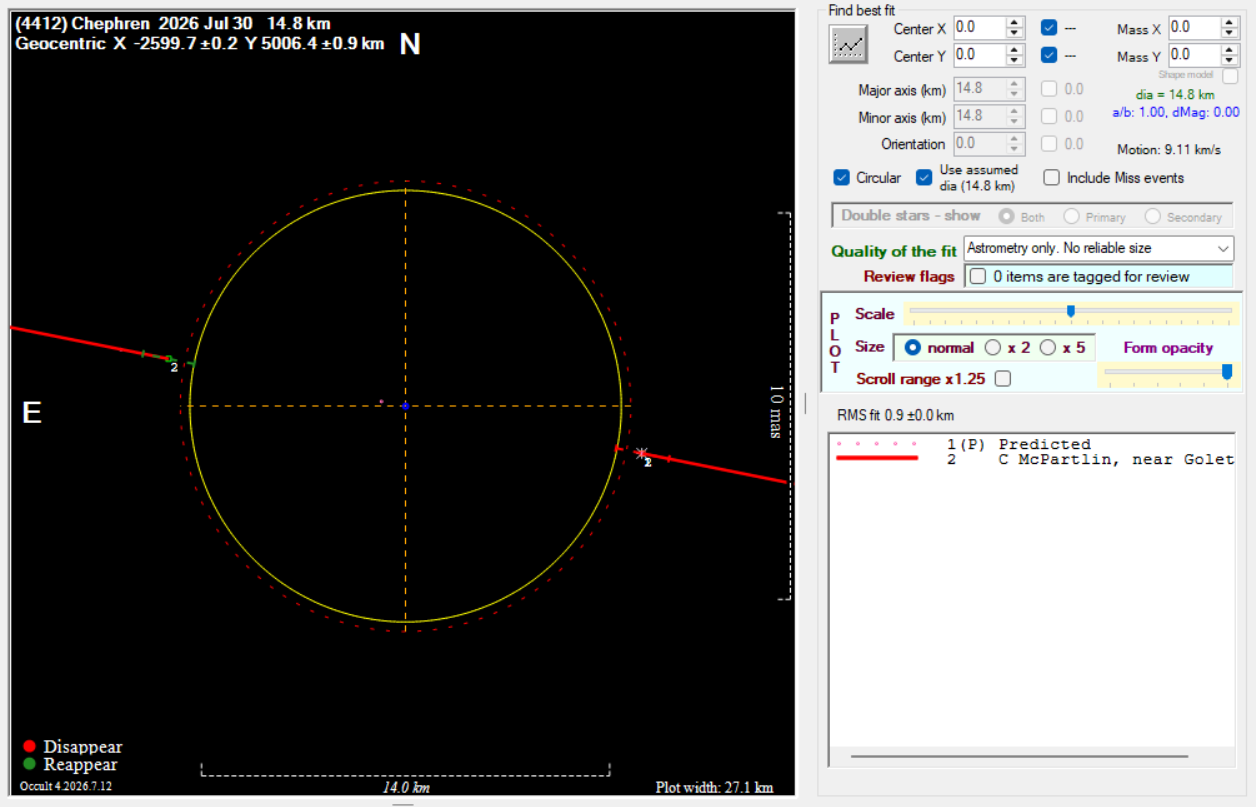
Task: Click the red Disappear legend dot
Action: pos(29,747)
